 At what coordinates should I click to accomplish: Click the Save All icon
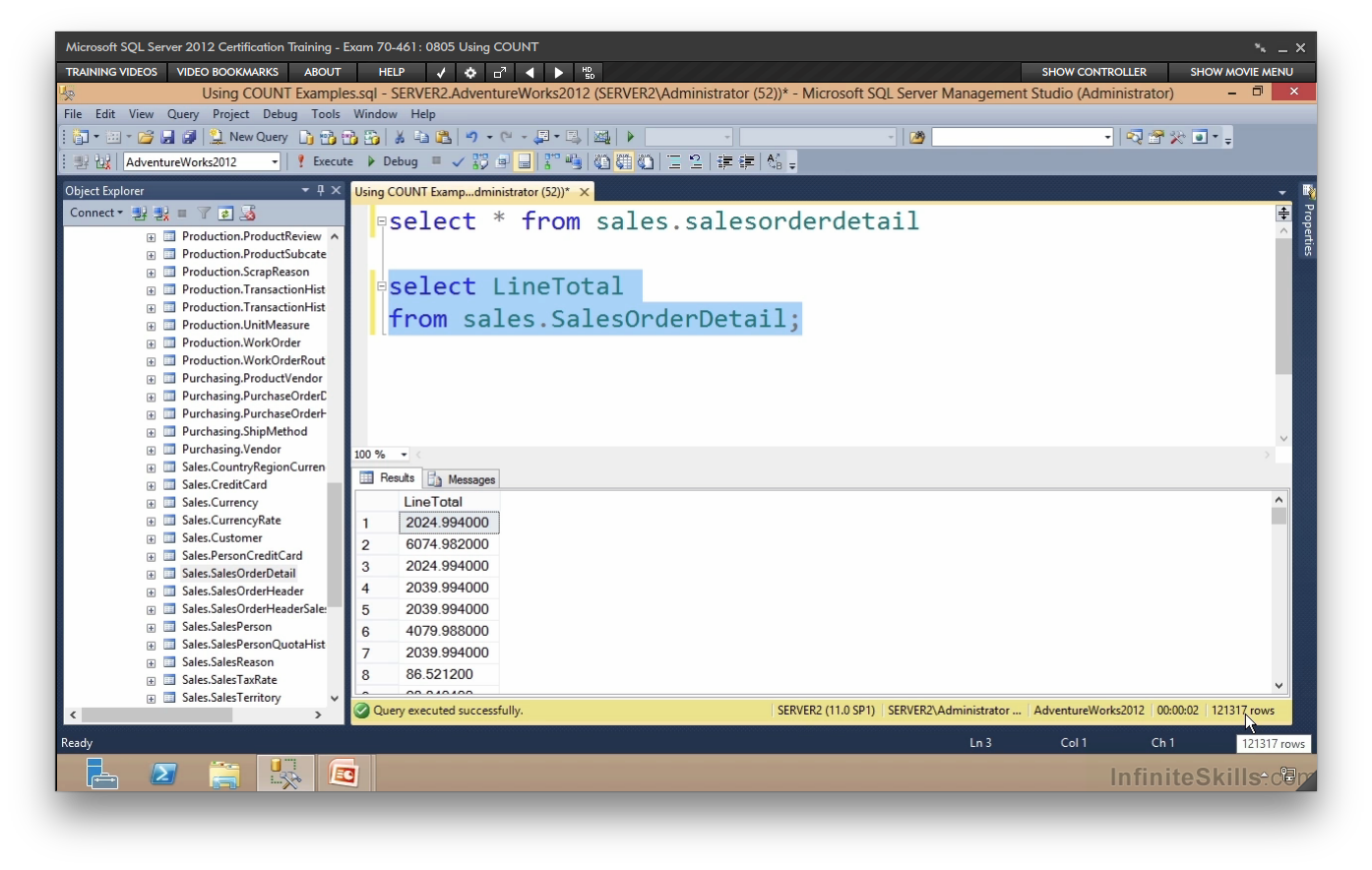click(189, 137)
